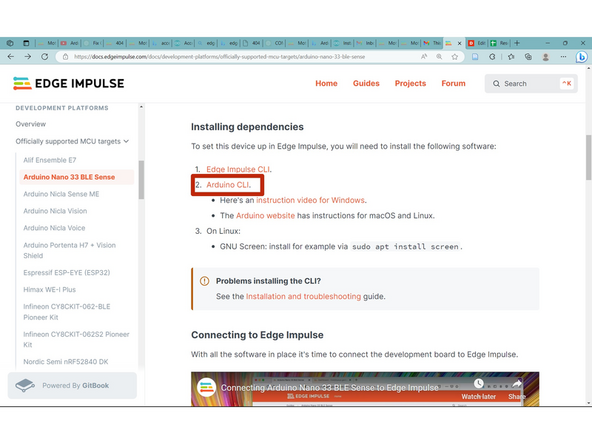This screenshot has width=592, height=444.
Task: Click the address bar URL field
Action: pyautogui.click(x=242, y=57)
